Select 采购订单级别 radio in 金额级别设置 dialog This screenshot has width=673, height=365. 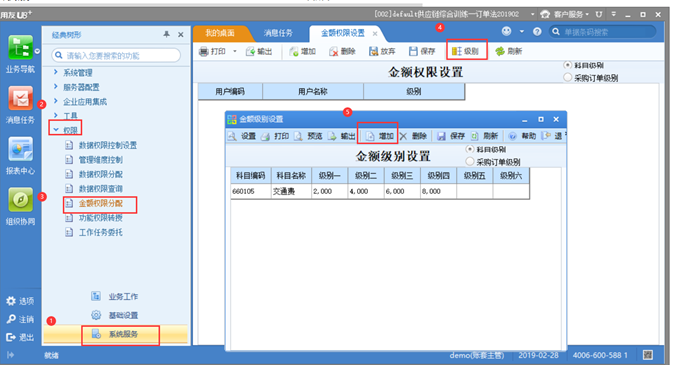coord(470,162)
